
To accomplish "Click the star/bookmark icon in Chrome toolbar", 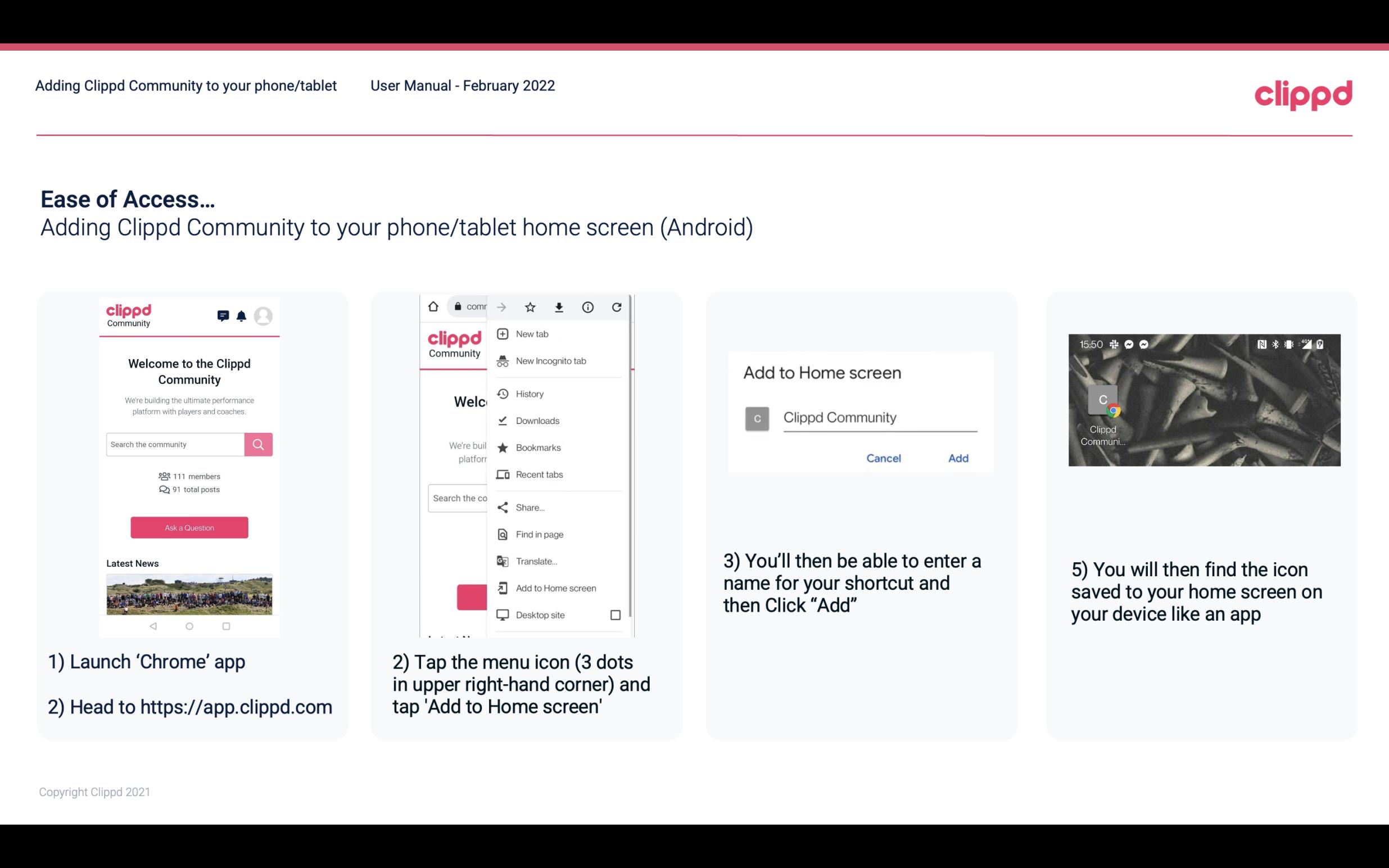I will click(x=530, y=307).
